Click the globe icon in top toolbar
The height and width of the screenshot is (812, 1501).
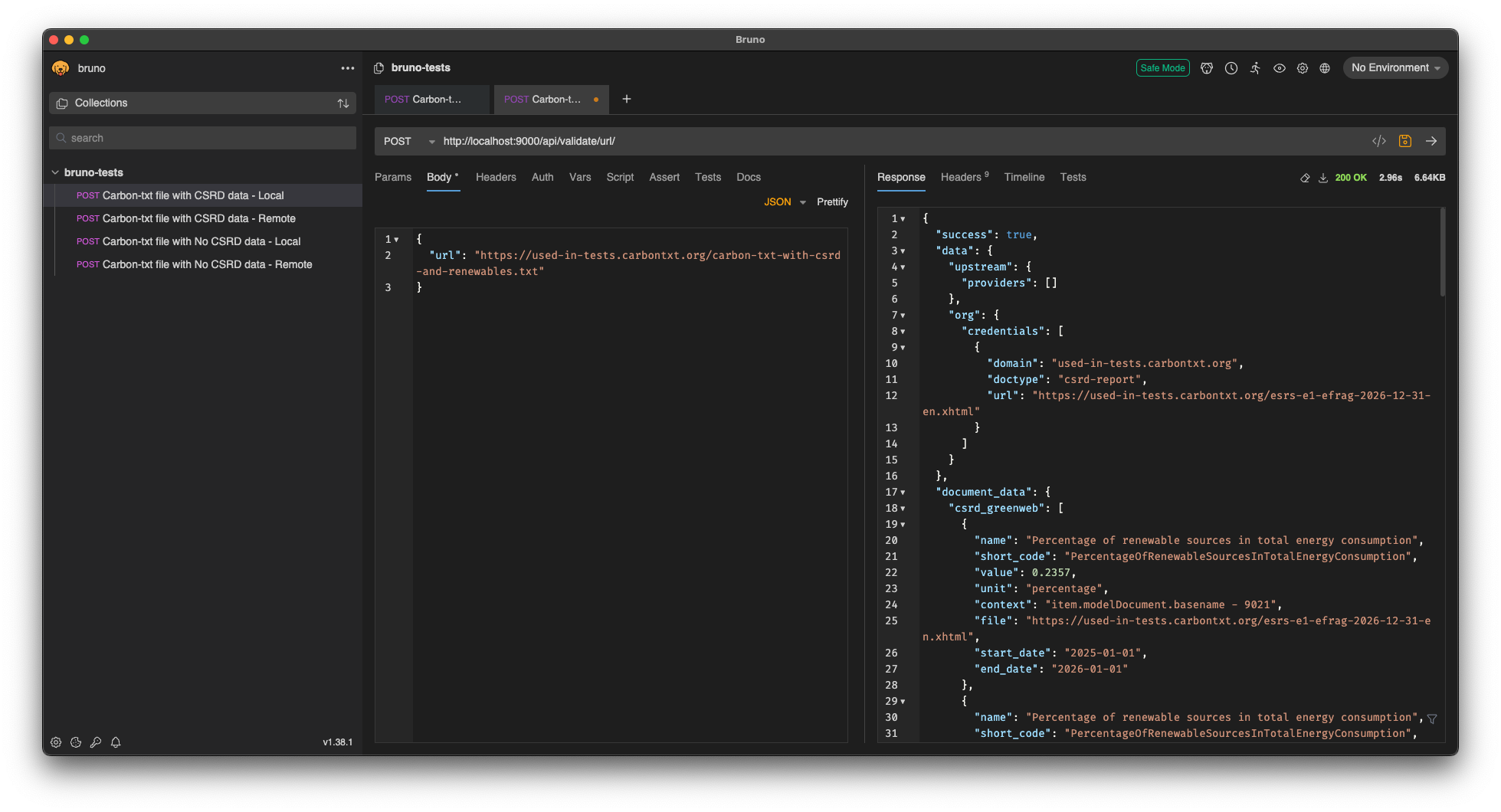(x=1325, y=68)
